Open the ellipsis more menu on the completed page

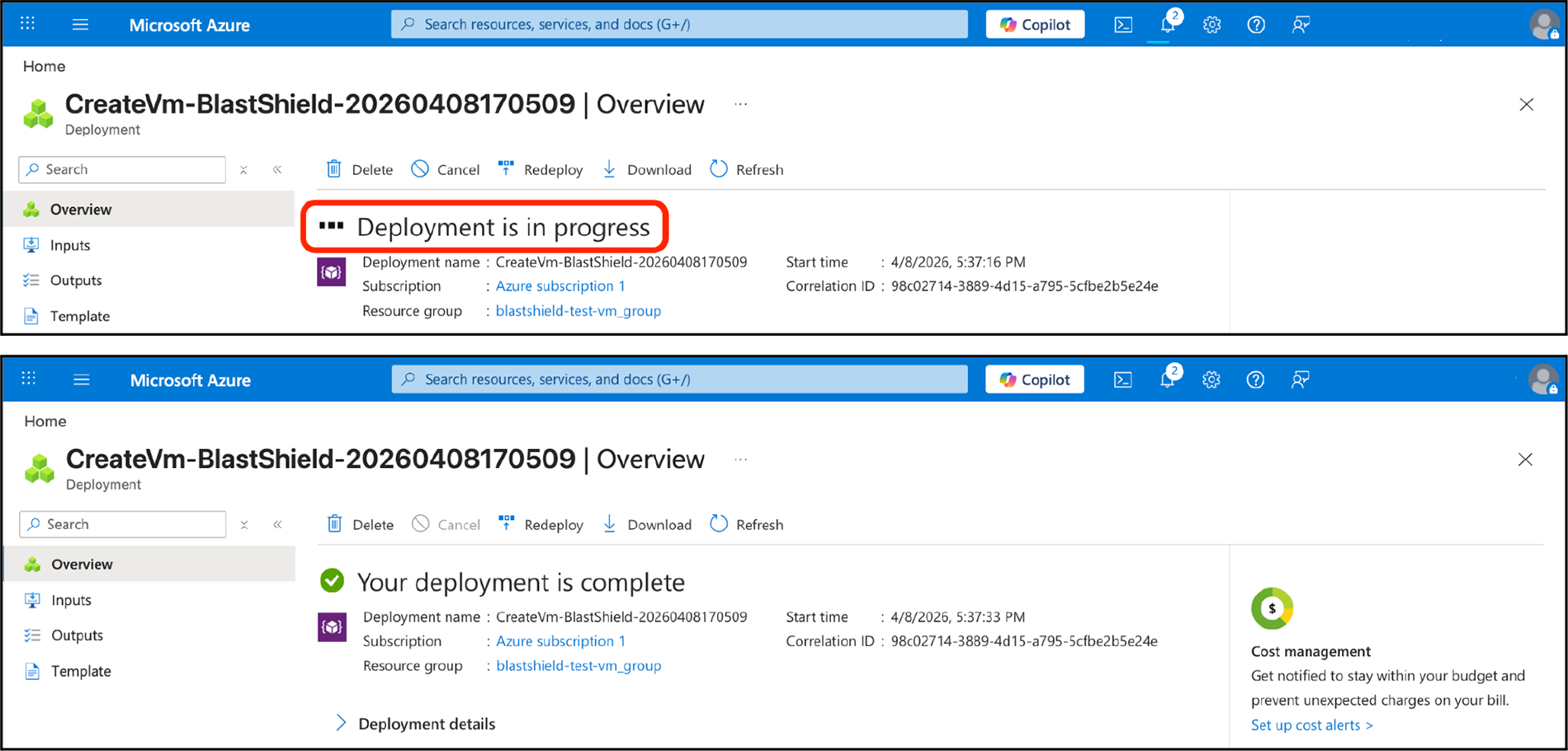(741, 460)
